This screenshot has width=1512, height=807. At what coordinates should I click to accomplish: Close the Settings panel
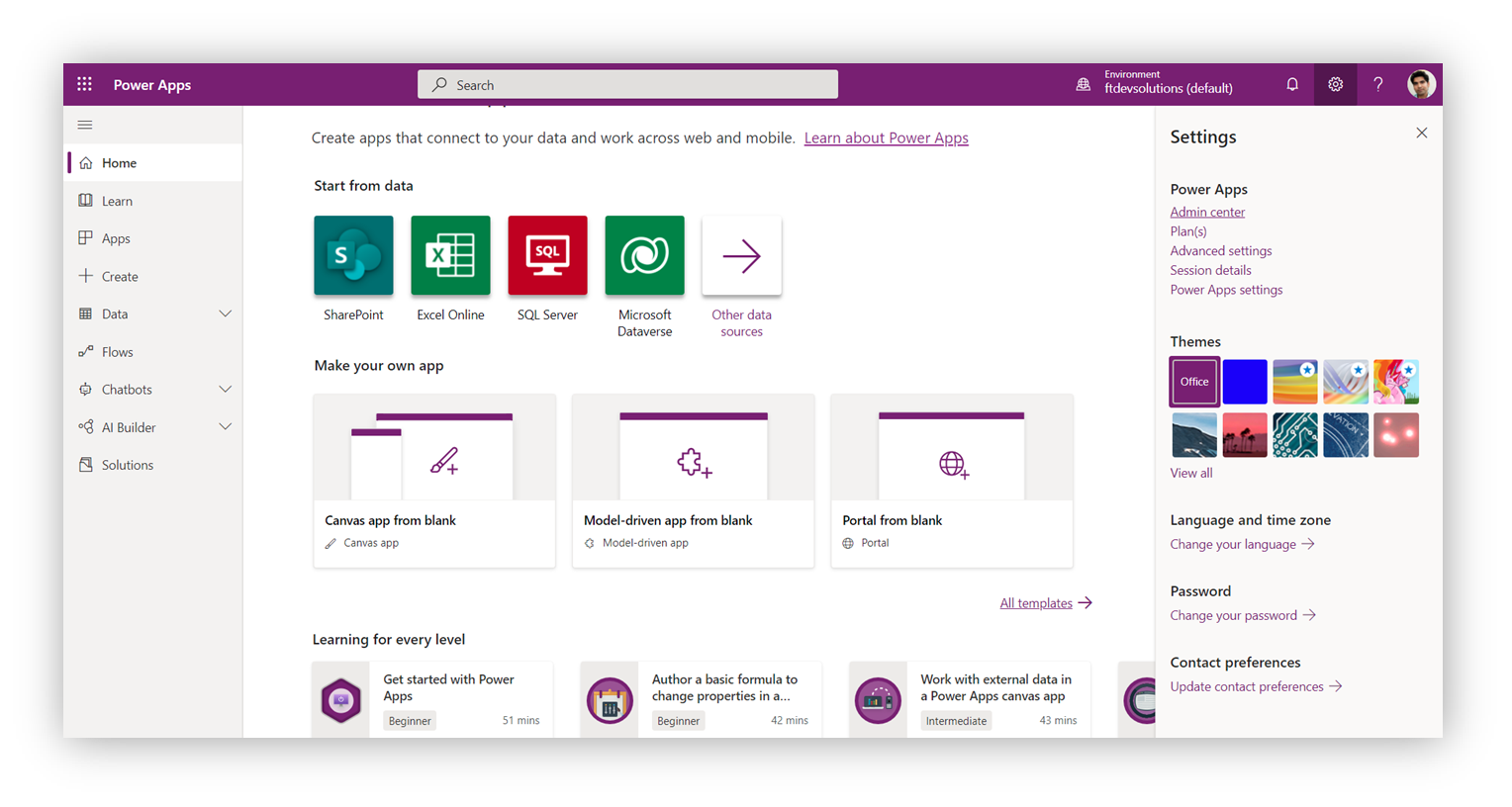point(1421,133)
